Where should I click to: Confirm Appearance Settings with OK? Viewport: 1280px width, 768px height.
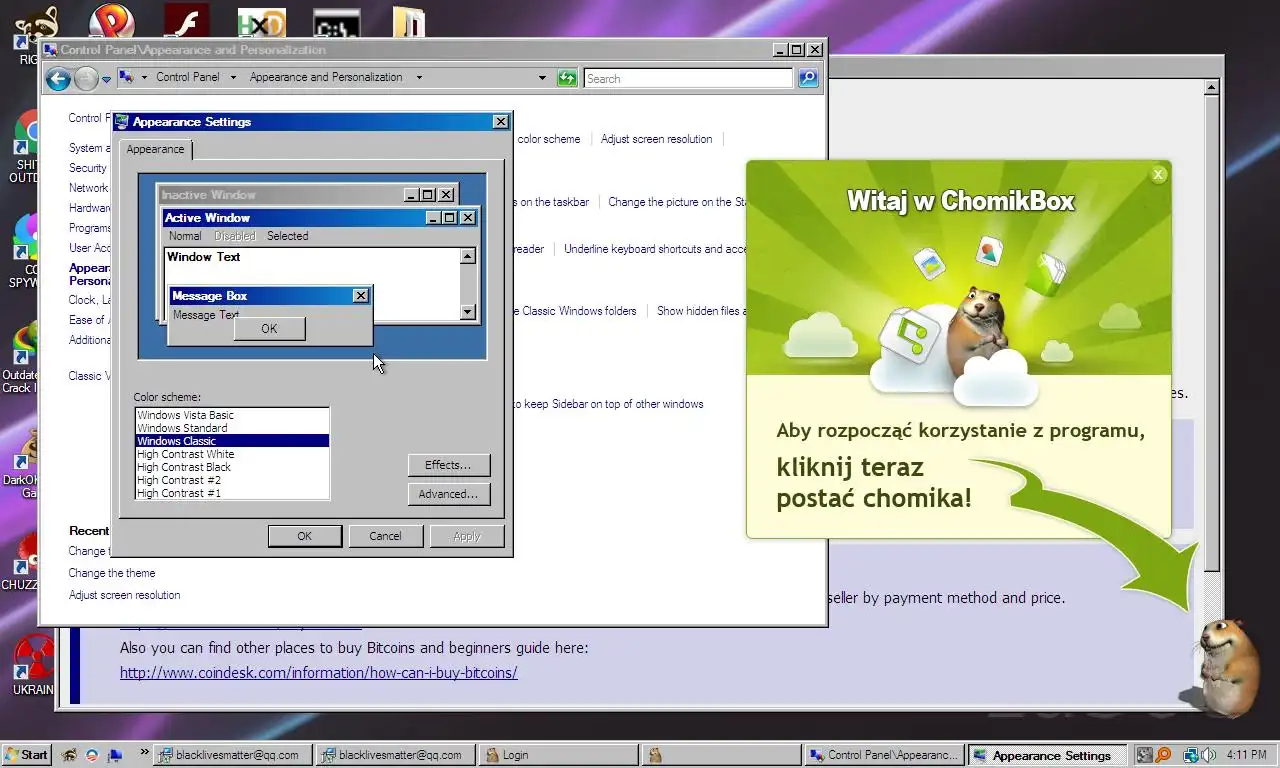click(305, 536)
